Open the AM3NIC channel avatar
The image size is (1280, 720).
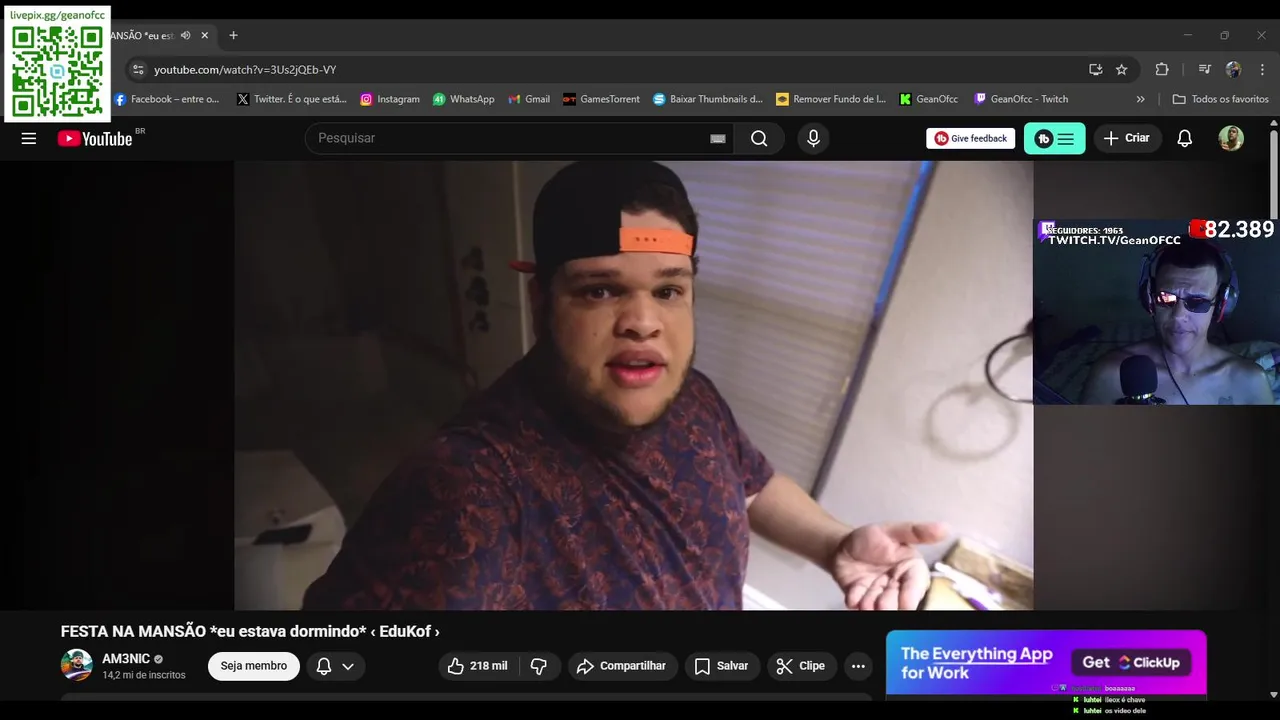pyautogui.click(x=77, y=665)
